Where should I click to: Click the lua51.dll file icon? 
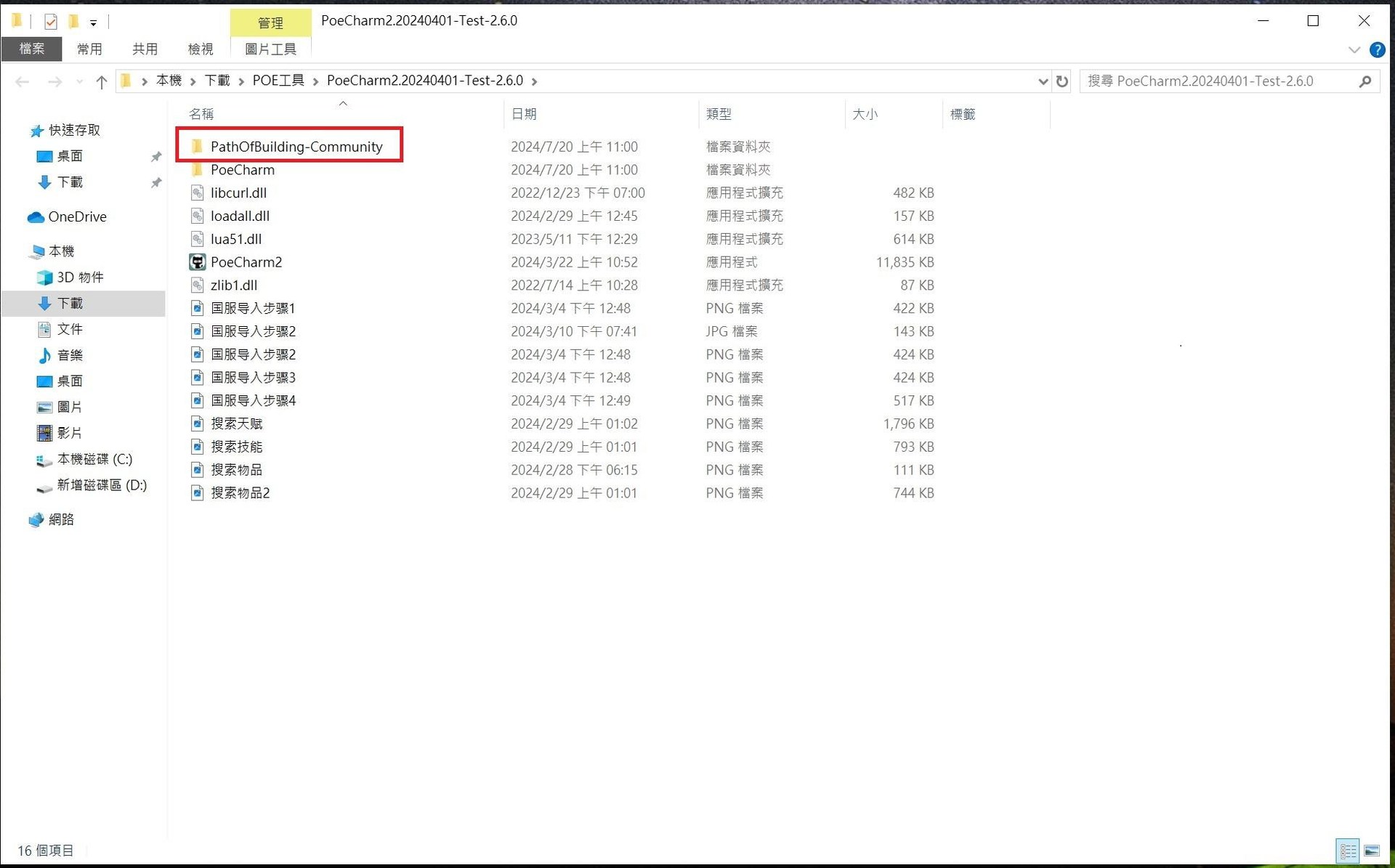[x=197, y=239]
